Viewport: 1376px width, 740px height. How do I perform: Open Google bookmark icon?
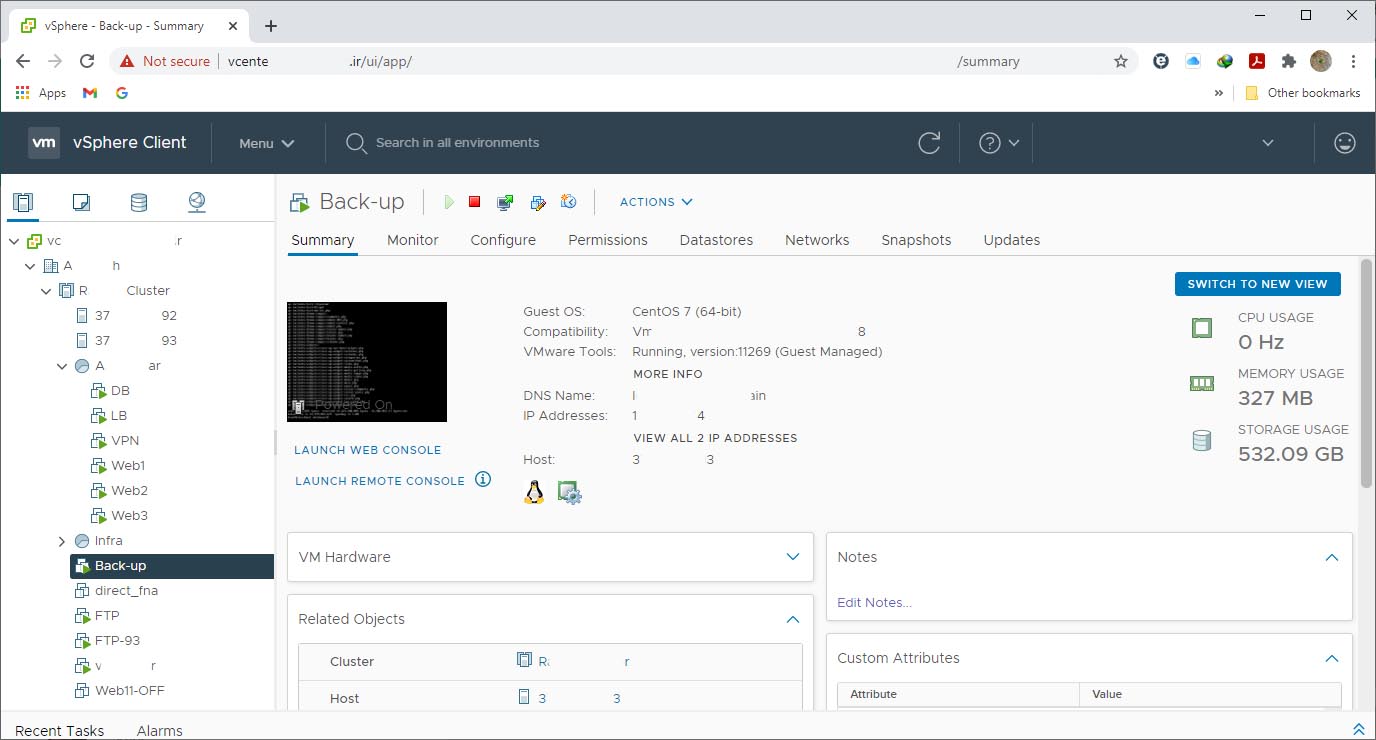pos(122,93)
